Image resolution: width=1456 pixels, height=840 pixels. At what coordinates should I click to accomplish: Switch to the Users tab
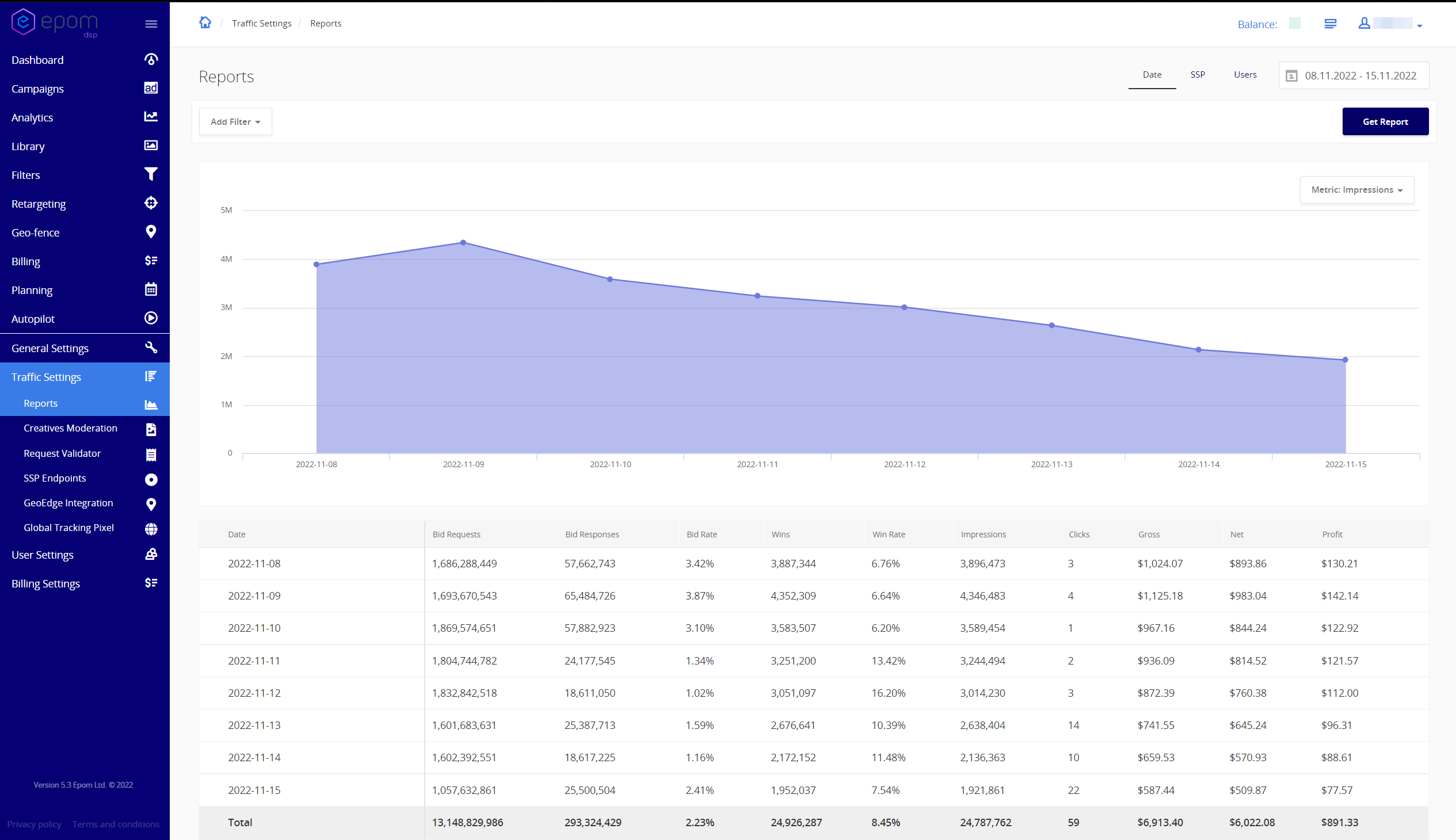pyautogui.click(x=1245, y=74)
